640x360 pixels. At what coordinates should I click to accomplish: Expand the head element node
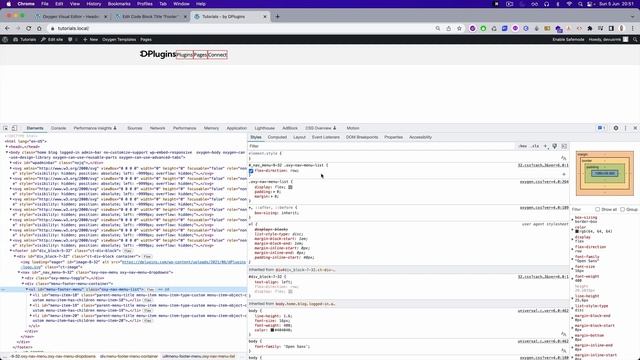point(7,147)
